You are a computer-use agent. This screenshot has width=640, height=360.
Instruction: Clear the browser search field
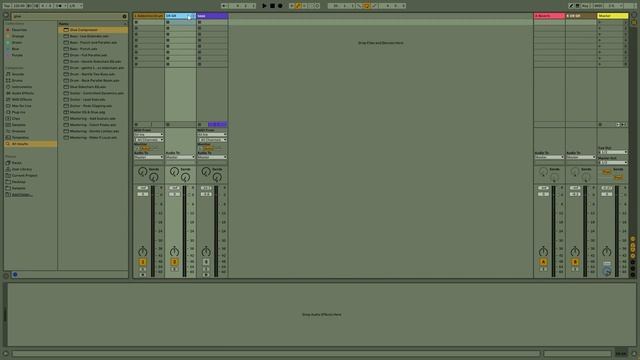(124, 16)
